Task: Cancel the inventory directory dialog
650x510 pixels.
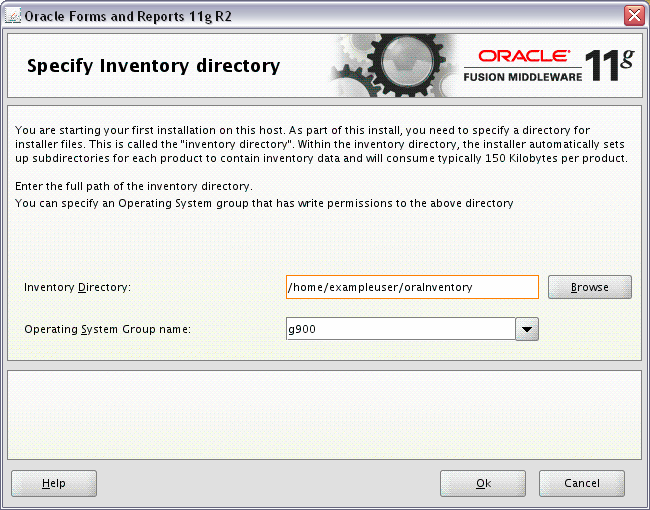Action: 582,483
